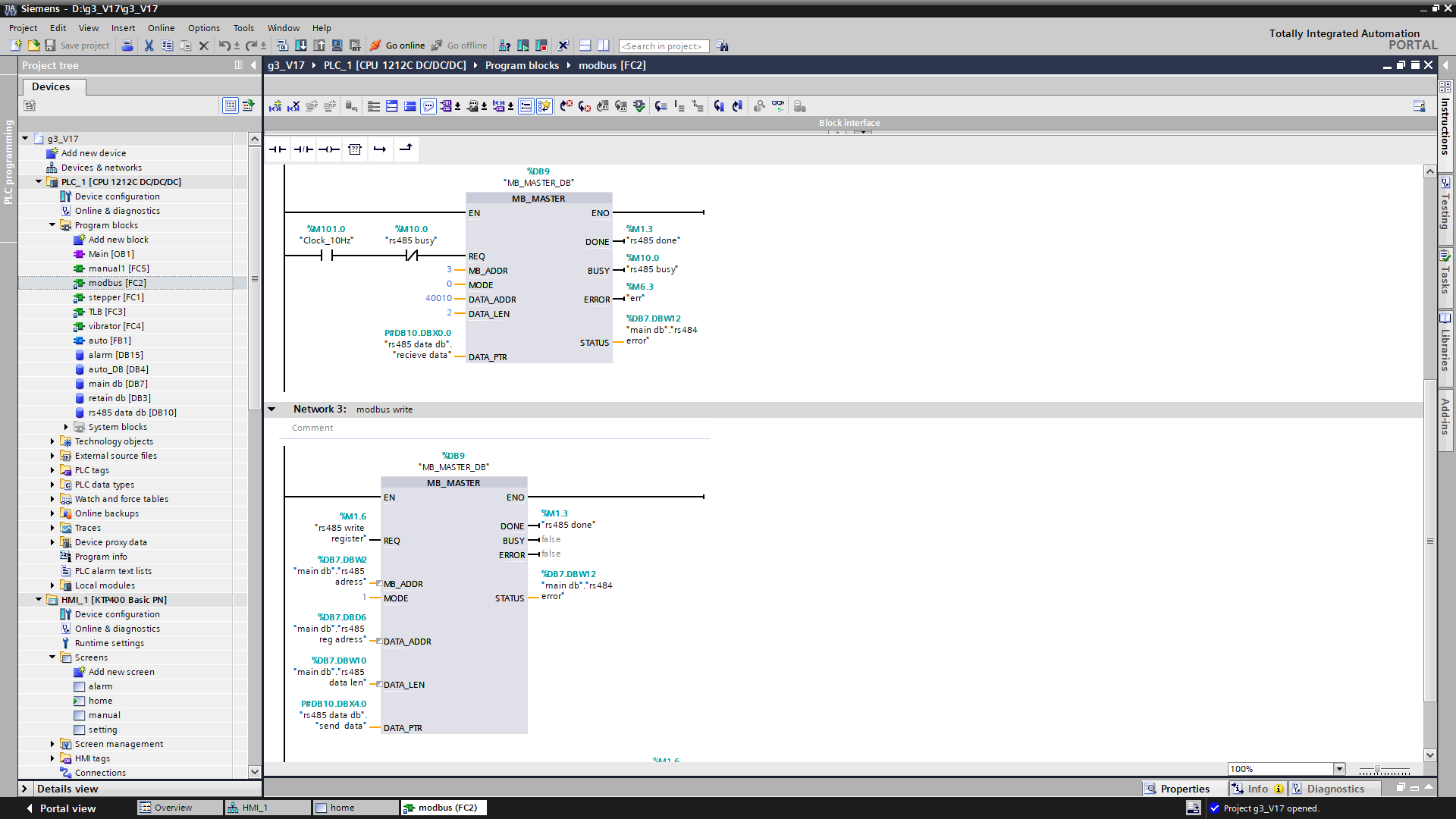Screen dimensions: 1456x819
Task: Click the undo arrow icon
Action: [x=224, y=45]
